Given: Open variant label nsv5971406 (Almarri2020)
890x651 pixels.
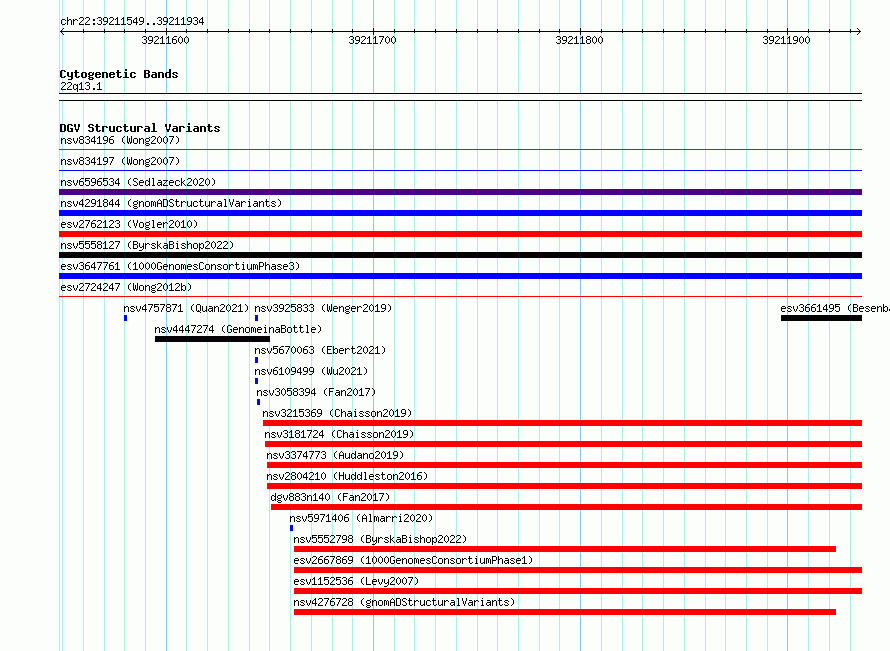Looking at the screenshot, I should click(x=361, y=518).
